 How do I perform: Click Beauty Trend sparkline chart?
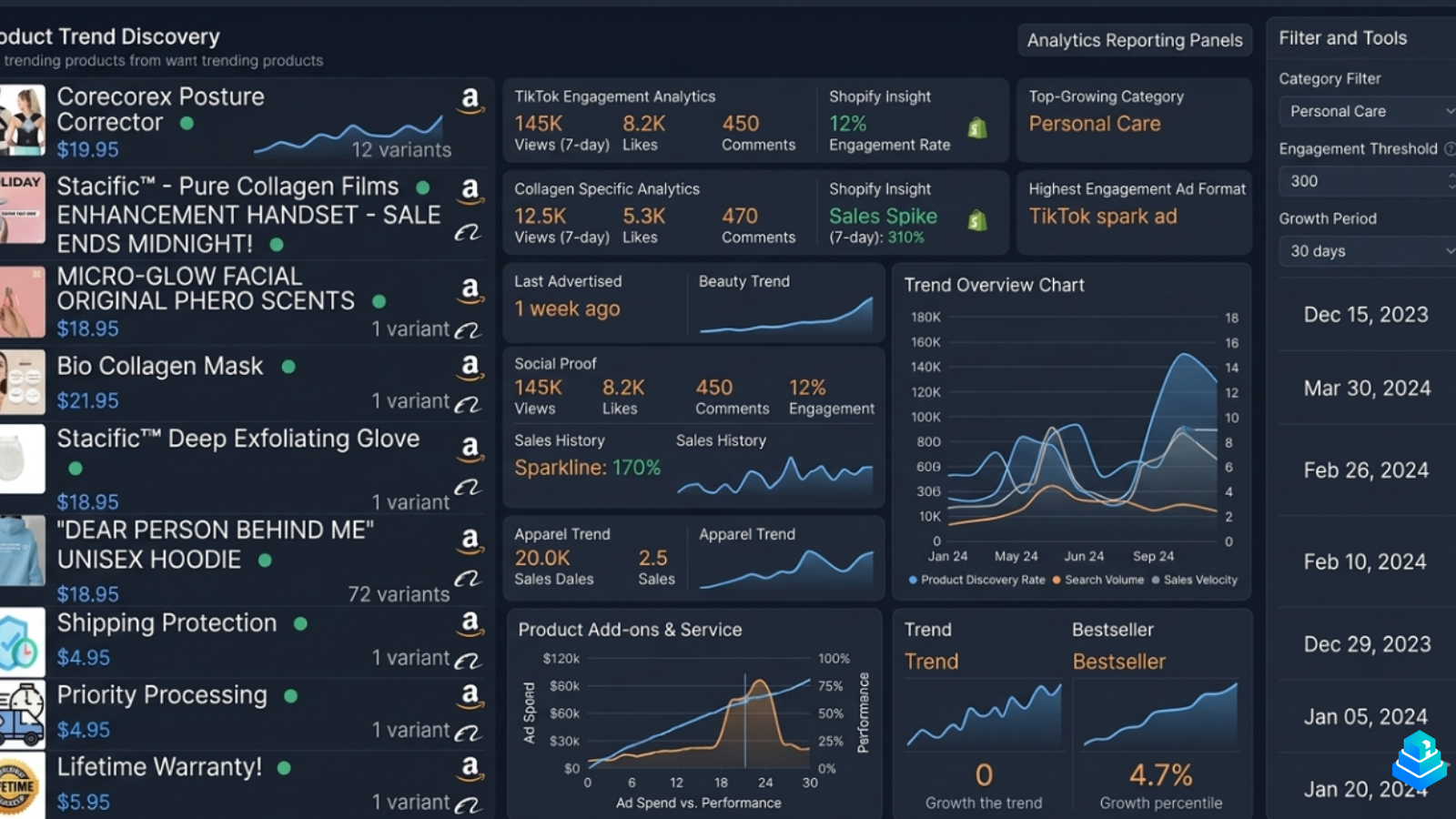pyautogui.click(x=785, y=316)
